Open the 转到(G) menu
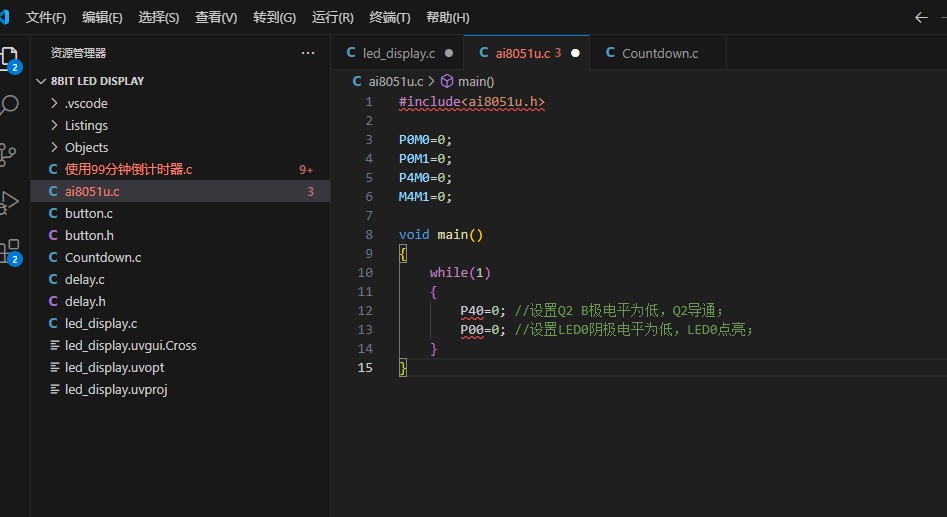 [x=274, y=18]
